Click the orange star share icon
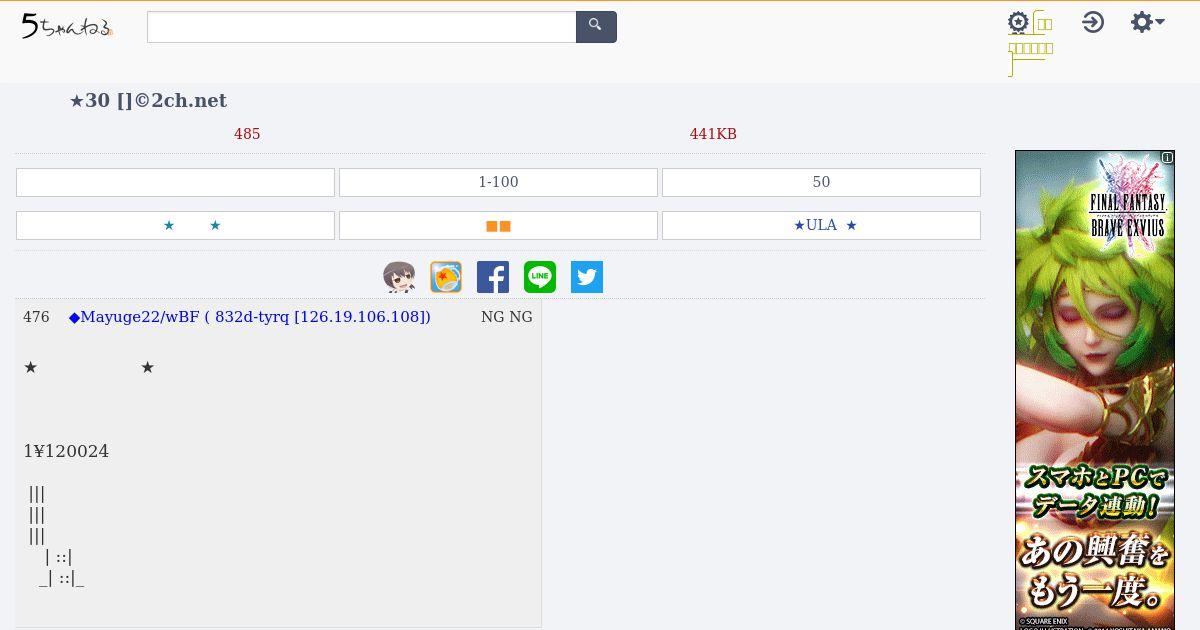Screen dimensions: 1200x630 point(446,277)
